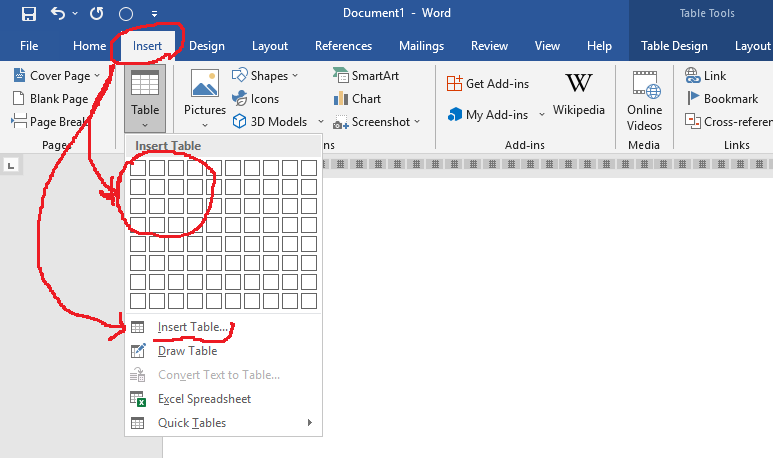The image size is (773, 458).
Task: Click Get Add-ins button
Action: (x=488, y=83)
